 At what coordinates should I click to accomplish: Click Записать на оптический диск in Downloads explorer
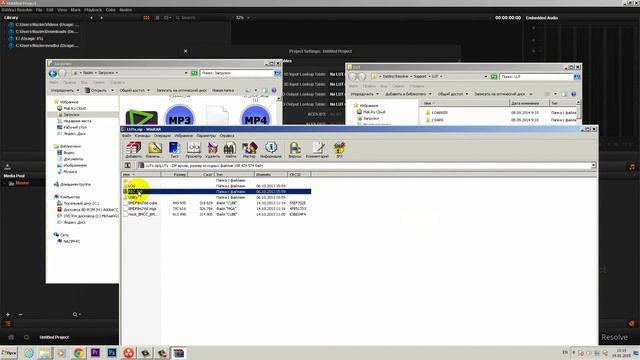coord(181,90)
